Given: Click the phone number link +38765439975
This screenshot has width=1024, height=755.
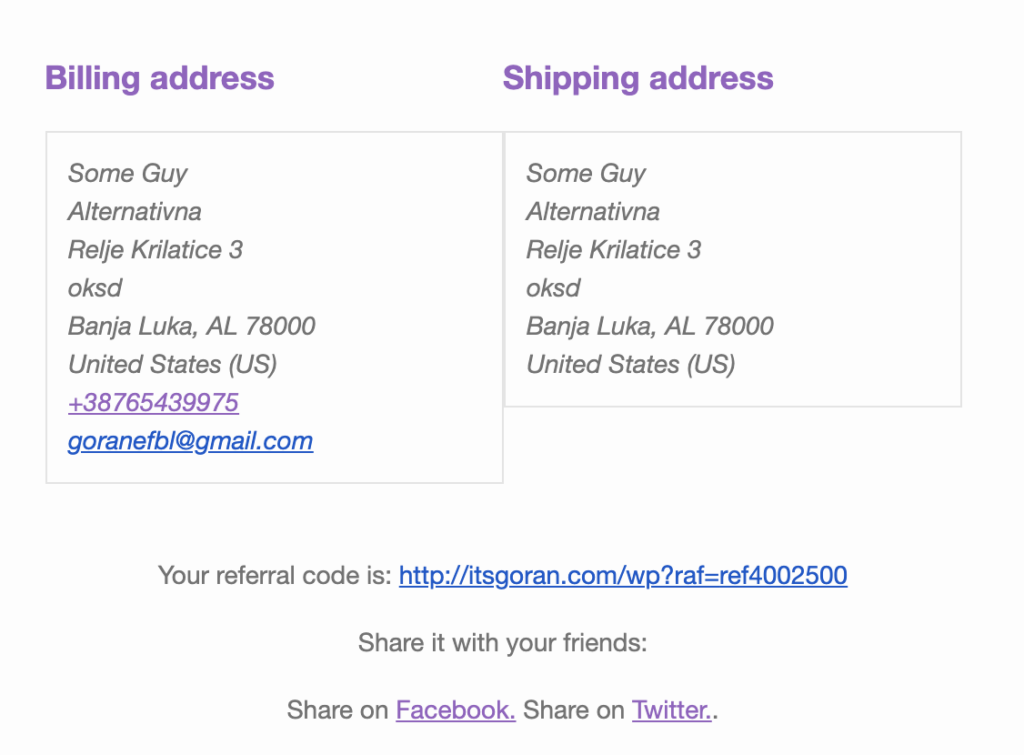Looking at the screenshot, I should (x=153, y=403).
